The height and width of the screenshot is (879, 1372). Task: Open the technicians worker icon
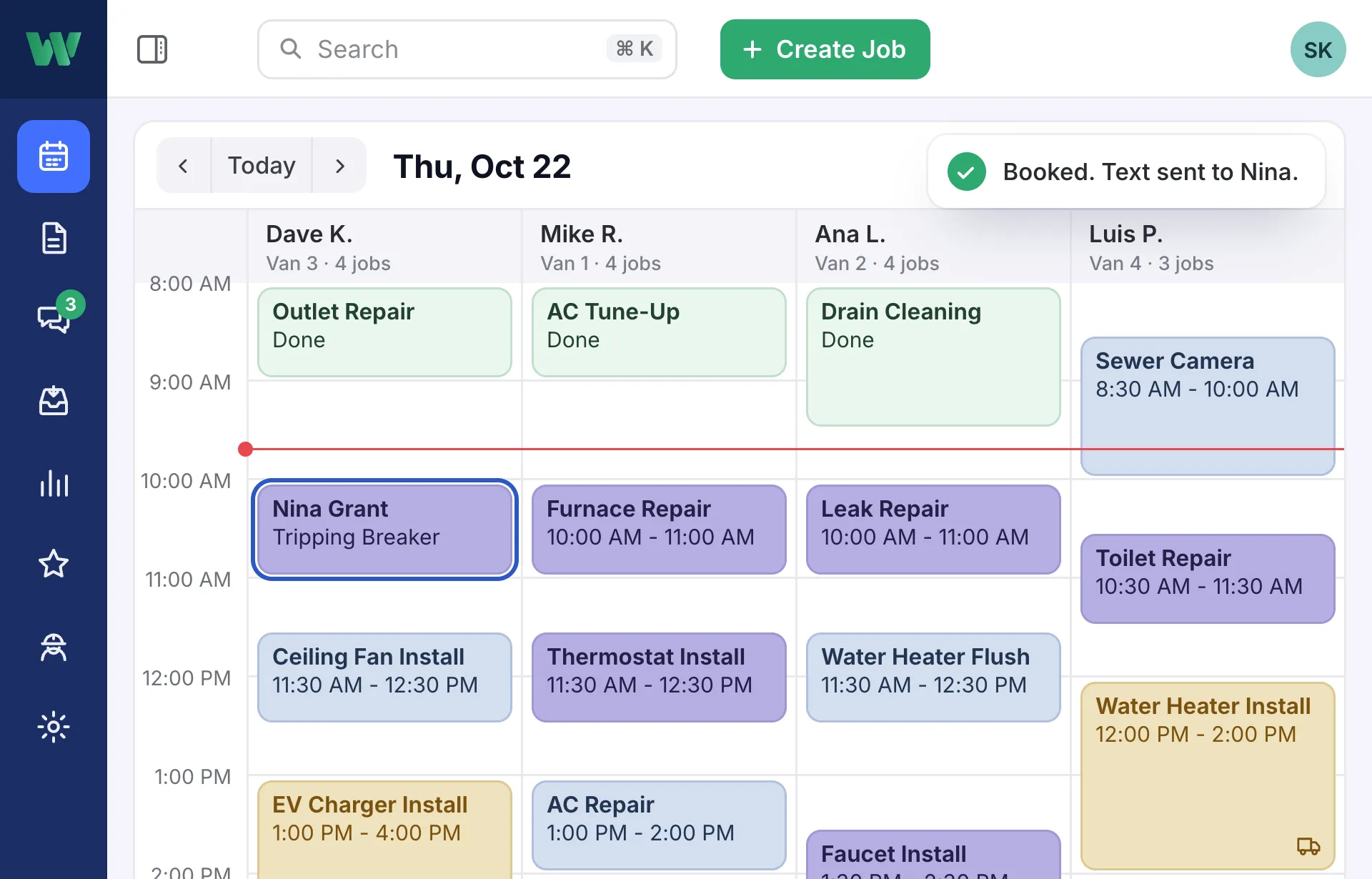54,647
